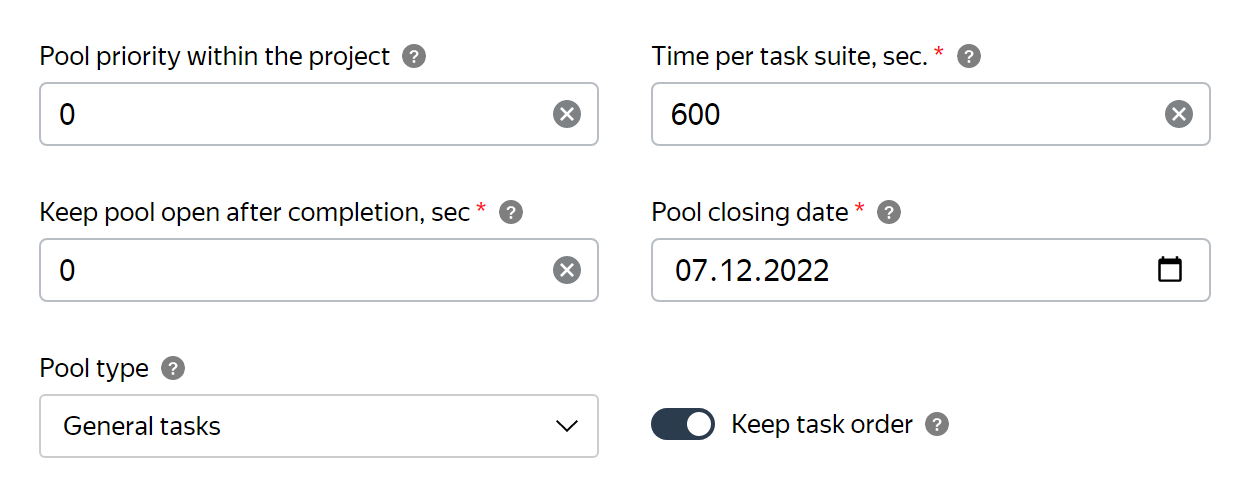
Task: Click the chevron arrow in General tasks box
Action: point(567,426)
